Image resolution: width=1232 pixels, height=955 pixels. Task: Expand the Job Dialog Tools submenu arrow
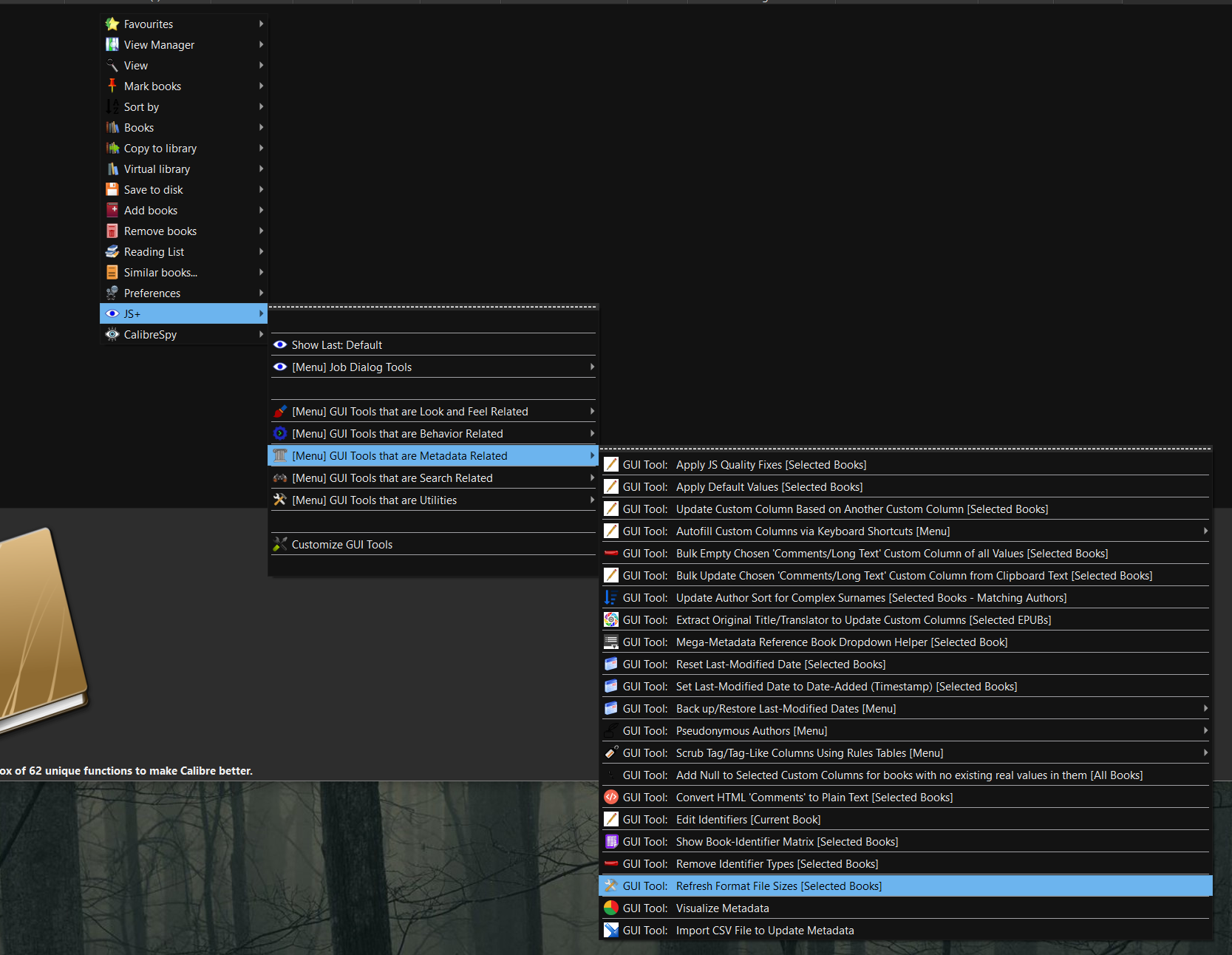(x=592, y=367)
